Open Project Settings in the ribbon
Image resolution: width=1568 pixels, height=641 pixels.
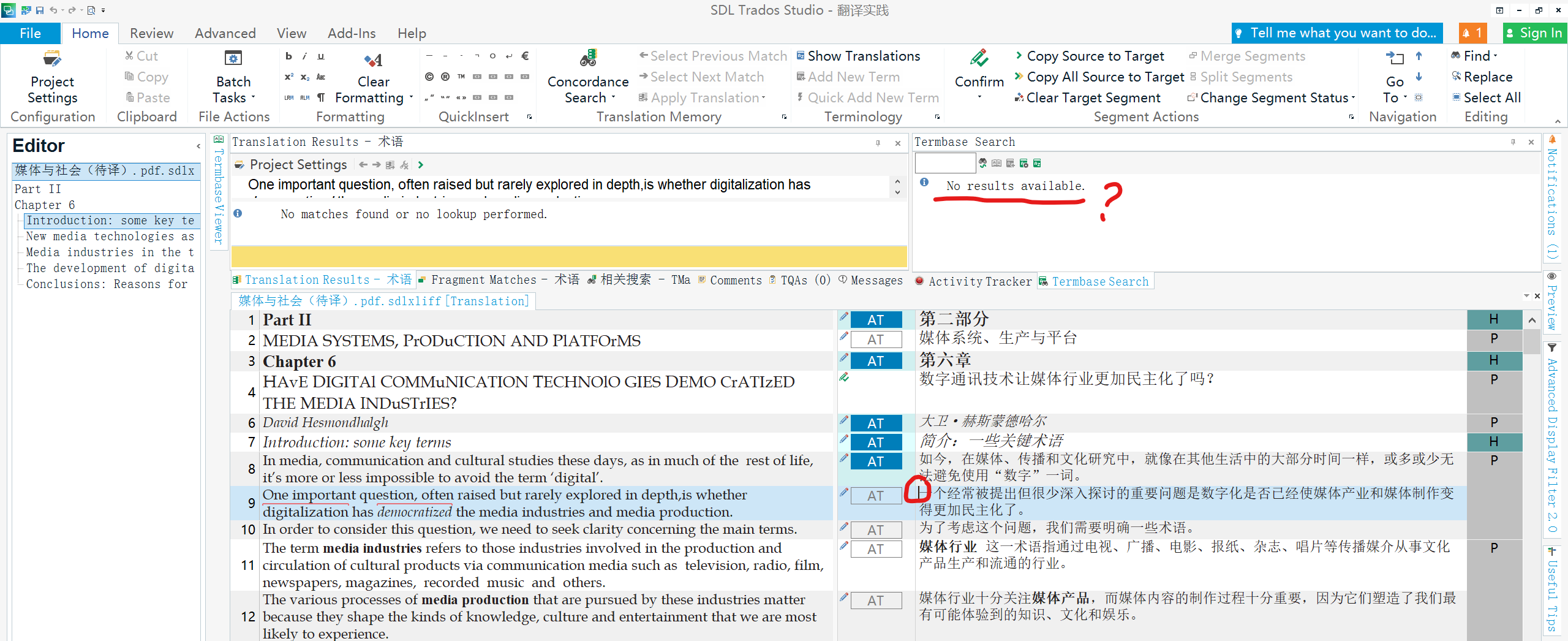tap(52, 78)
